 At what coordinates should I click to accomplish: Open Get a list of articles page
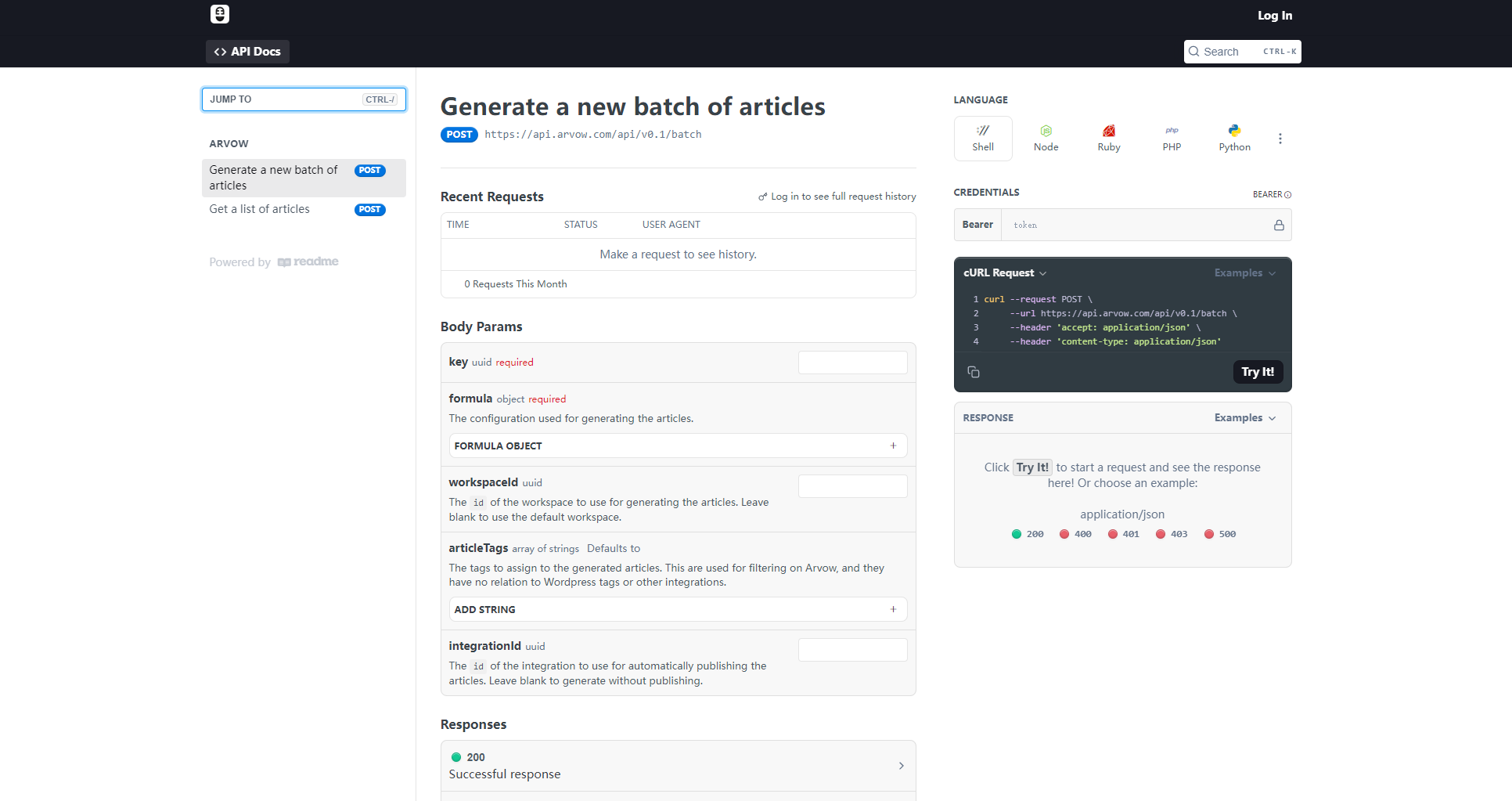pyautogui.click(x=260, y=209)
